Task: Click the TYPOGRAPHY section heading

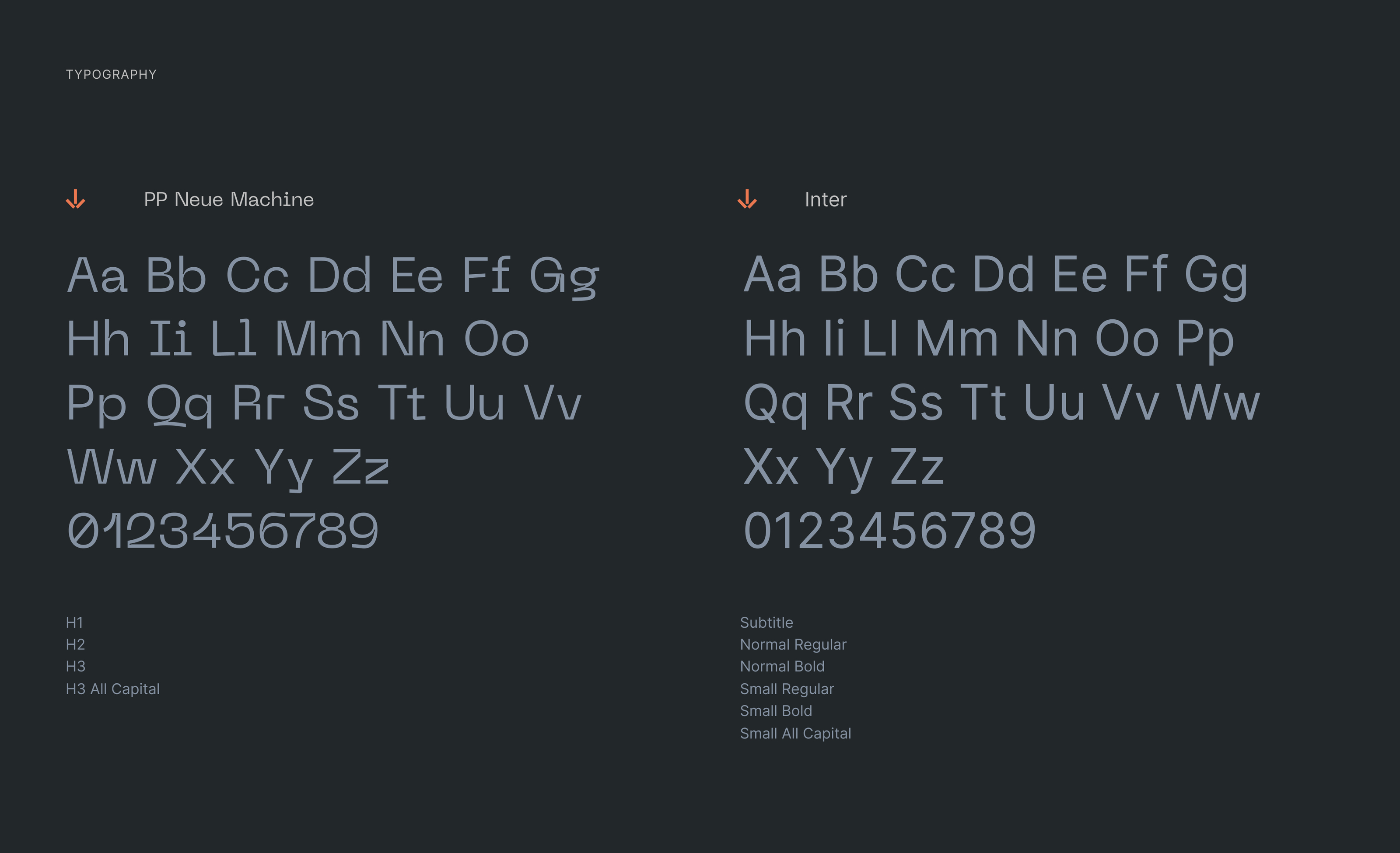Action: pyautogui.click(x=112, y=74)
